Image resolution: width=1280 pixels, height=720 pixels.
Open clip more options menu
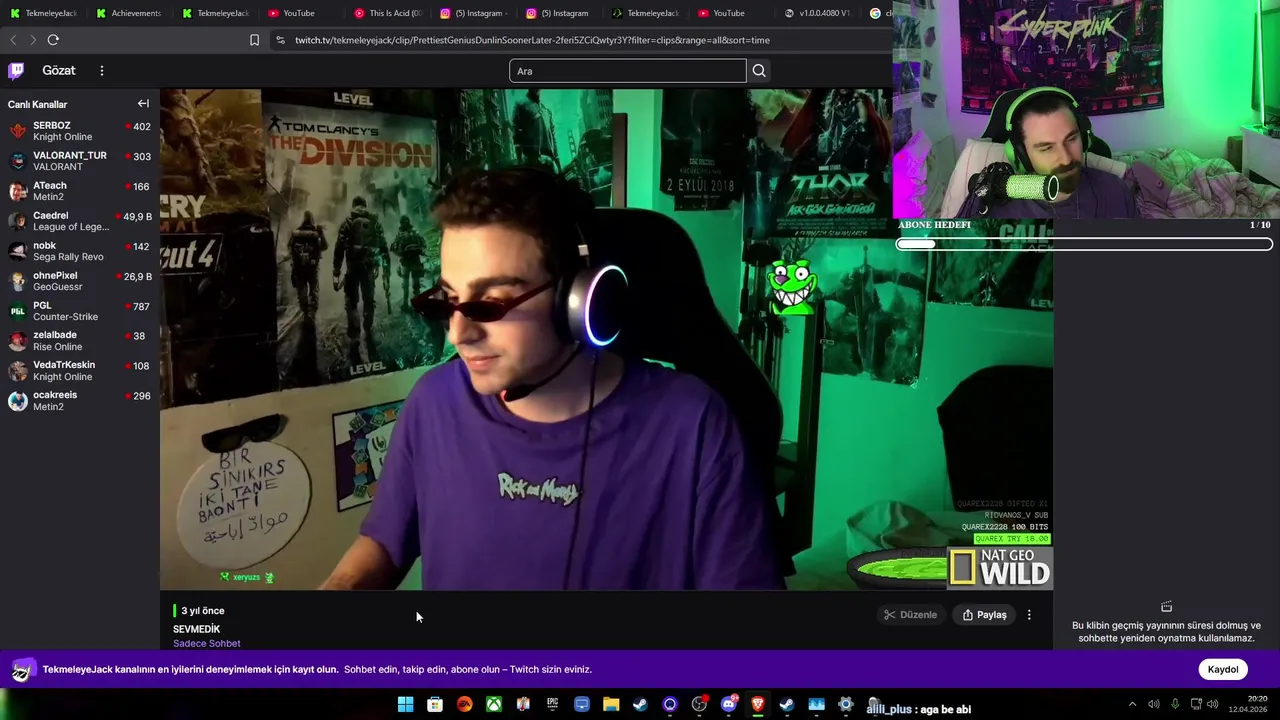coord(1029,615)
